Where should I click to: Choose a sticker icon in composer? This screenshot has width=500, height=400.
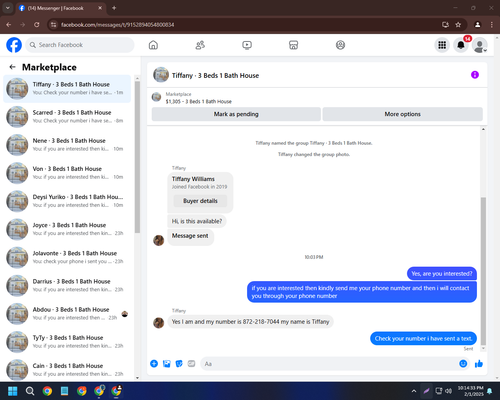pyautogui.click(x=179, y=364)
